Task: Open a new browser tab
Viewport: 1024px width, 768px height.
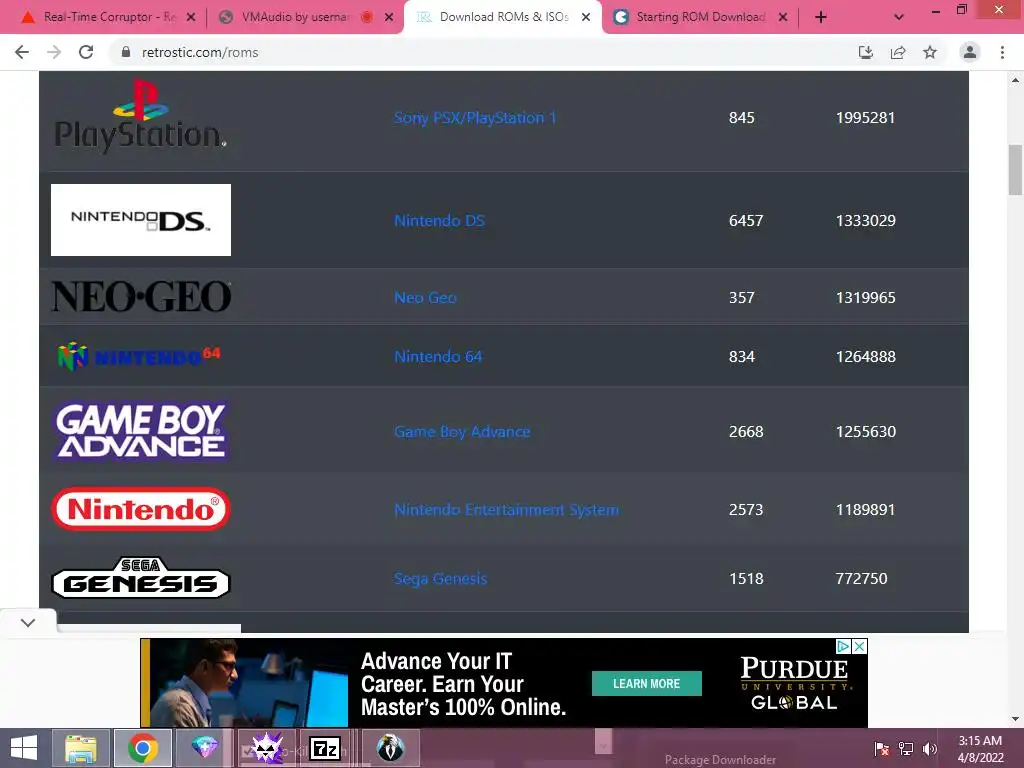Action: [821, 17]
